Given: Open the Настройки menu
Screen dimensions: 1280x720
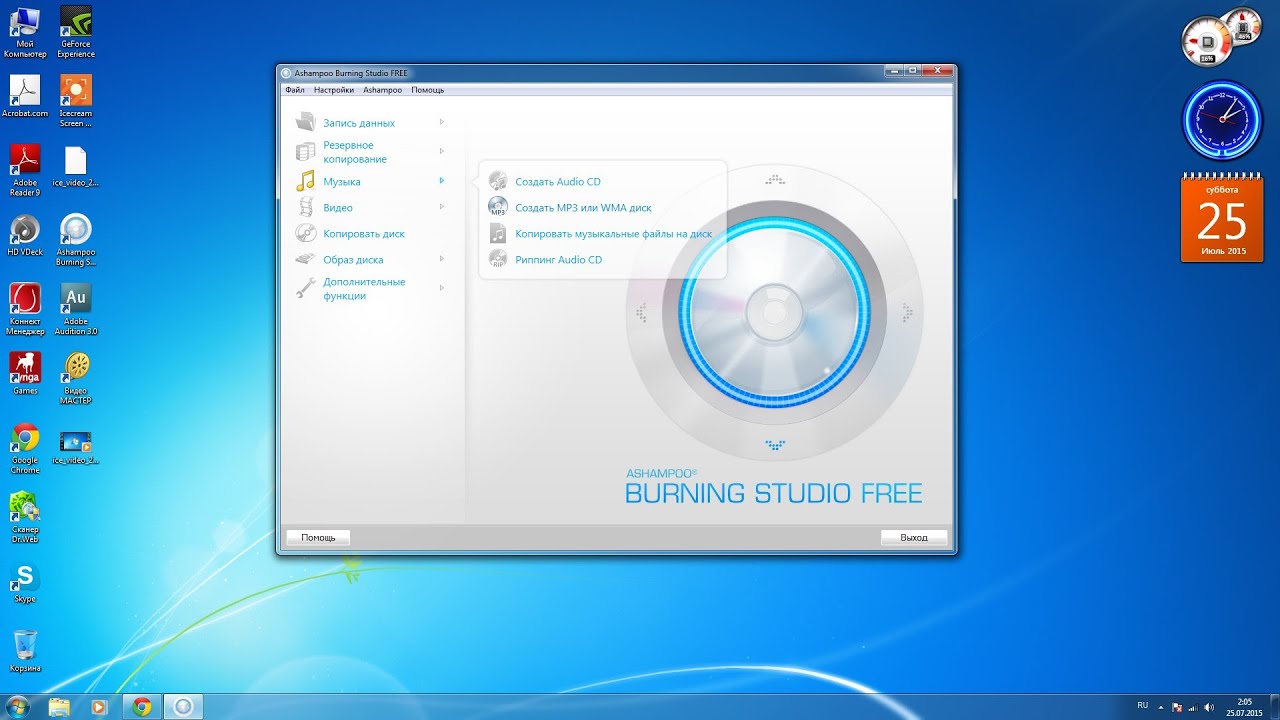Looking at the screenshot, I should (333, 90).
